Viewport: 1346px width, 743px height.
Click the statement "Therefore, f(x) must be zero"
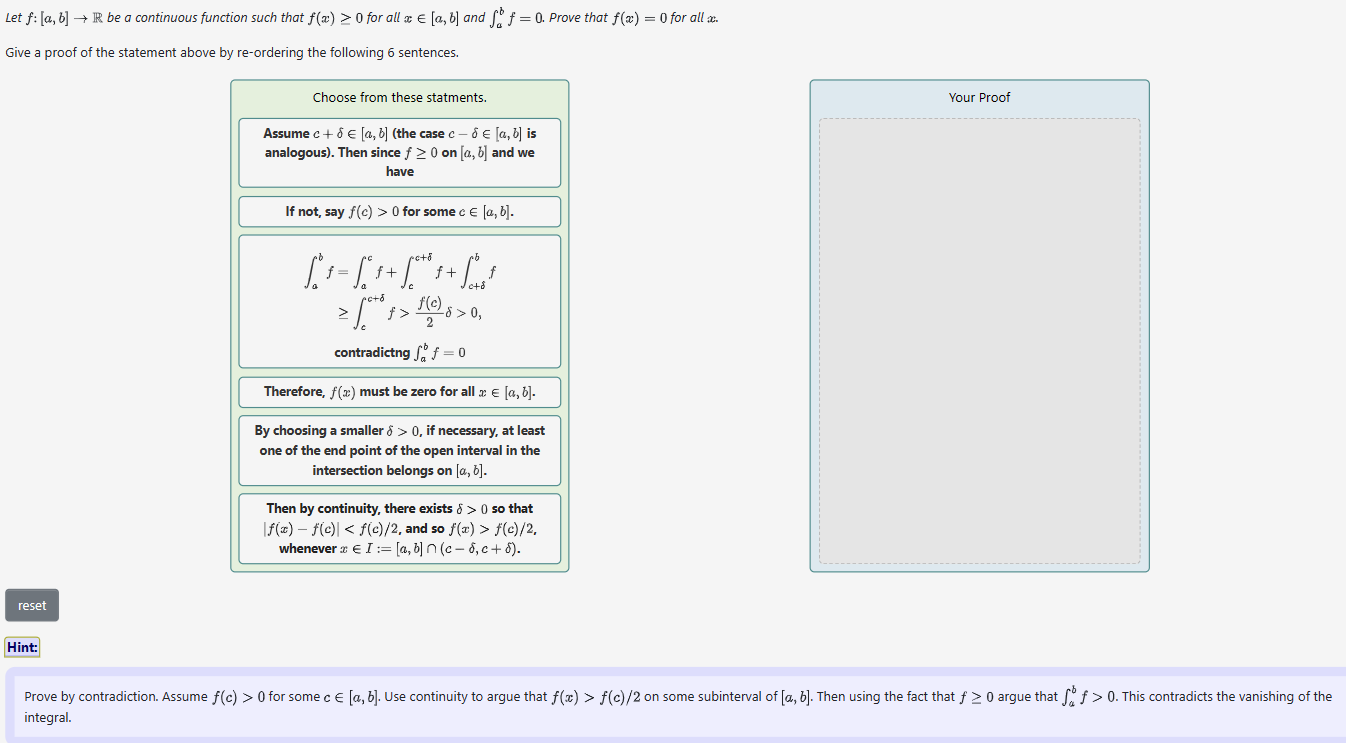pyautogui.click(x=399, y=392)
